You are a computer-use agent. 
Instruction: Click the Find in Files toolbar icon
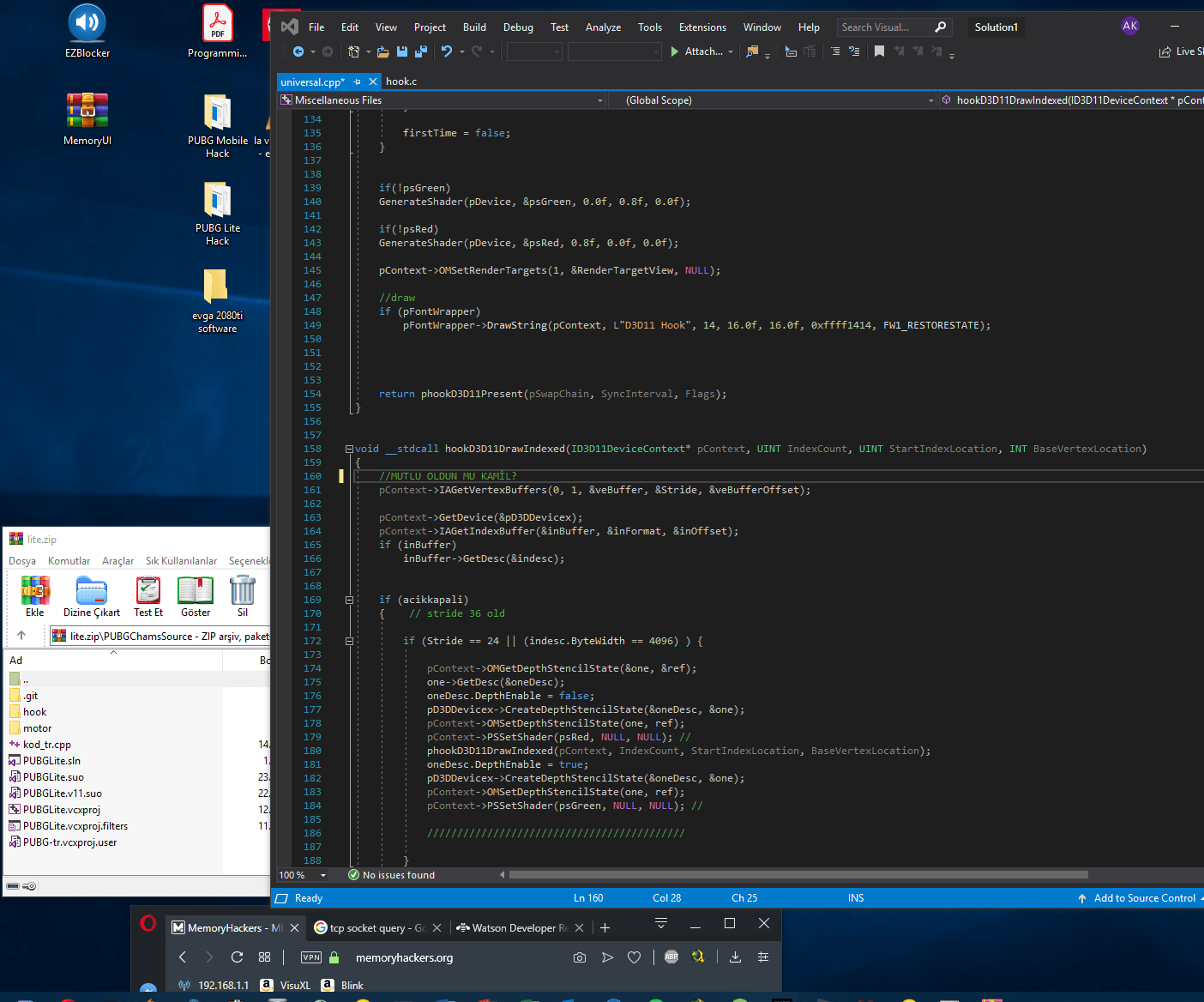tap(752, 51)
